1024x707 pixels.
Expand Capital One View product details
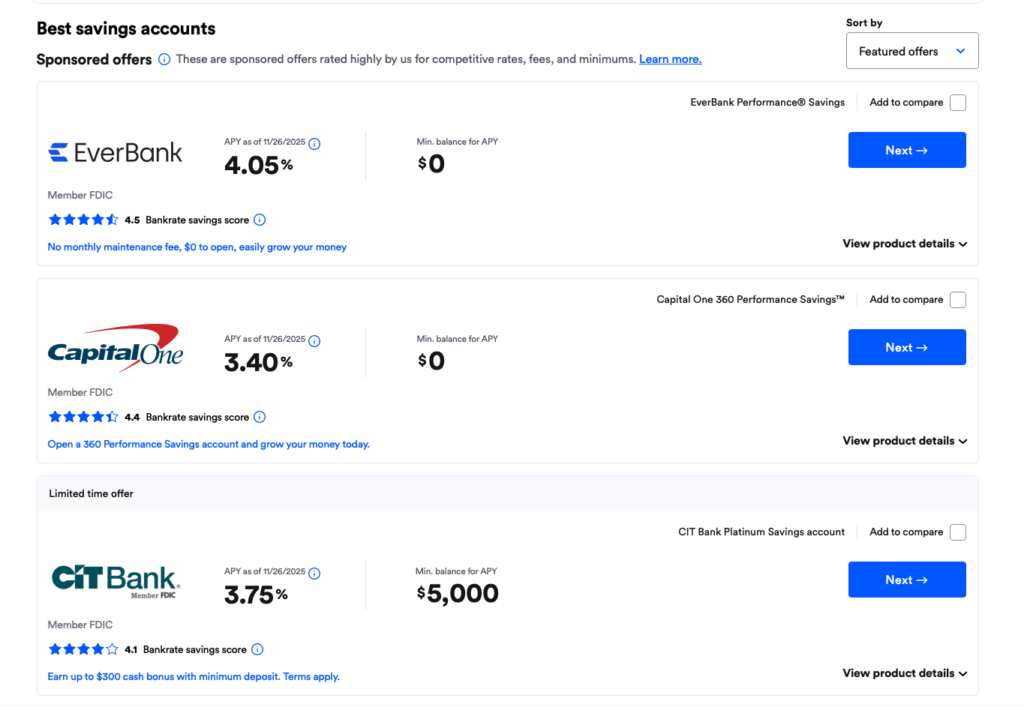904,441
